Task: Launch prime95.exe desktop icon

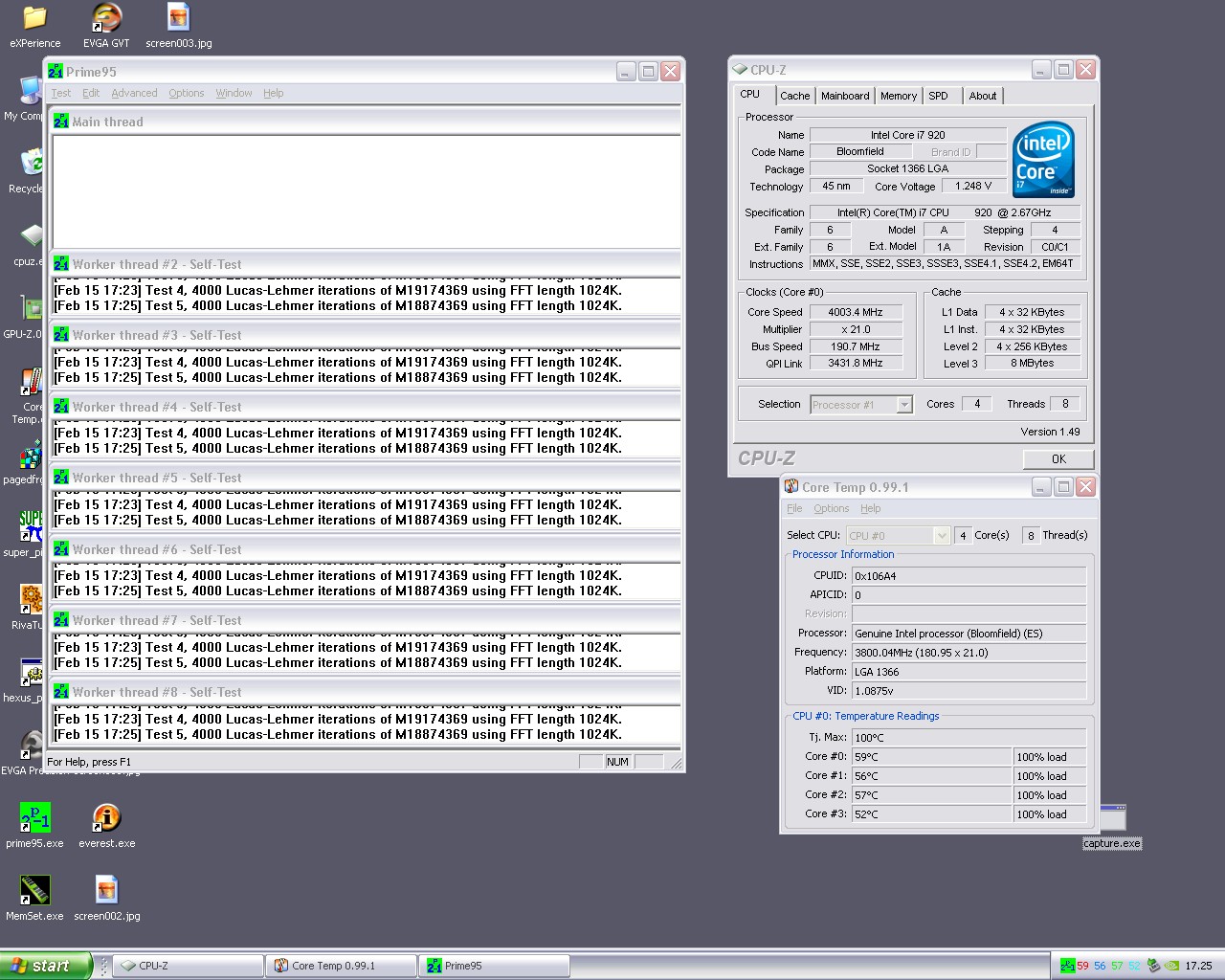Action: [34, 818]
